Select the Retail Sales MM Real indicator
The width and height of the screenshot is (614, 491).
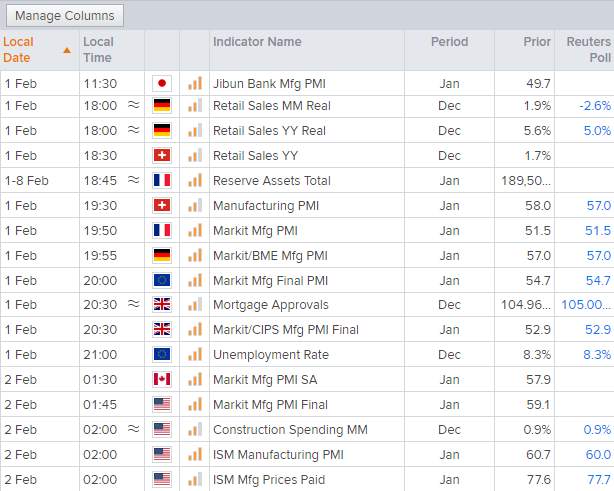coord(272,106)
